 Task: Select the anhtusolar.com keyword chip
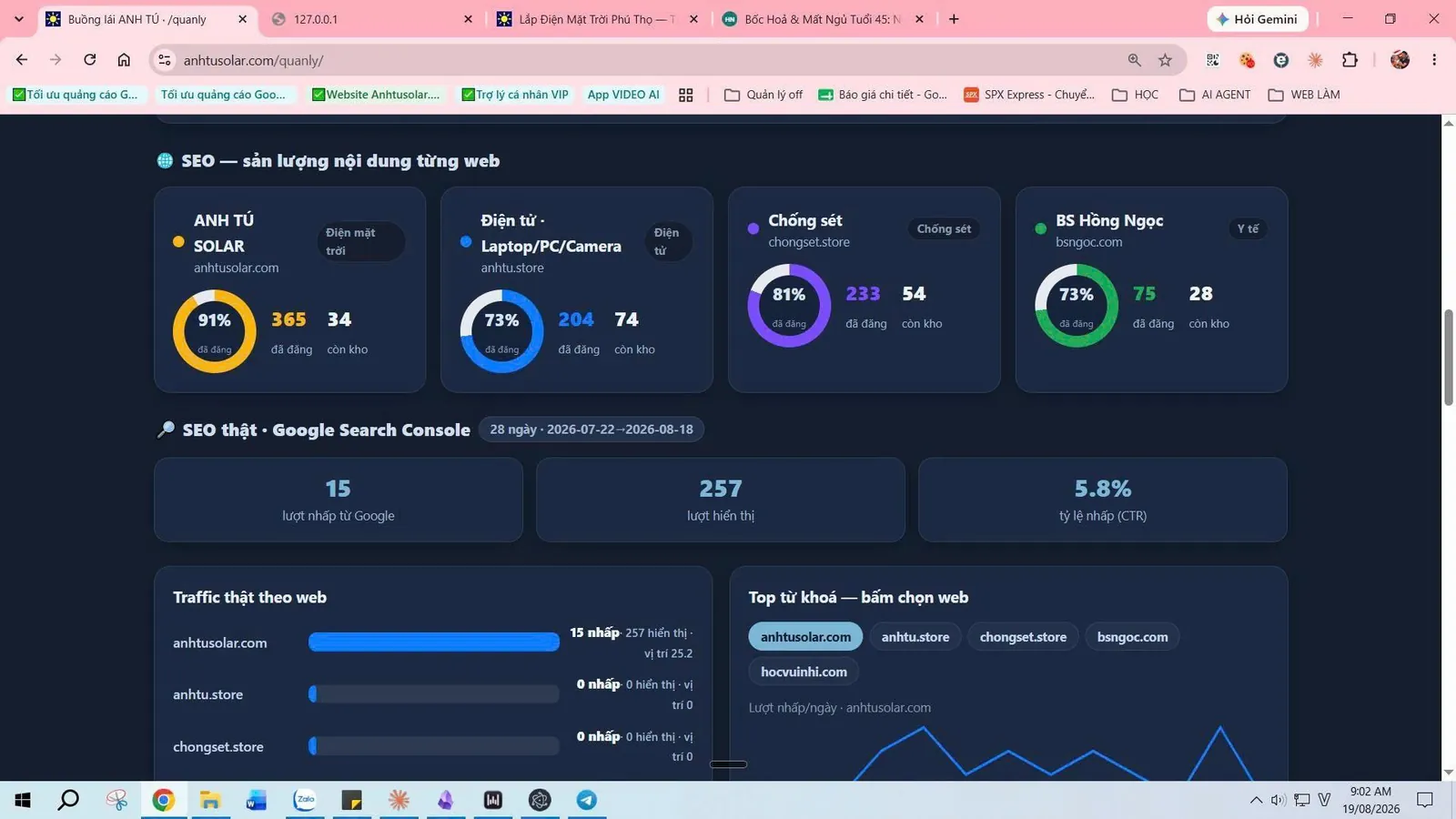pyautogui.click(x=805, y=637)
